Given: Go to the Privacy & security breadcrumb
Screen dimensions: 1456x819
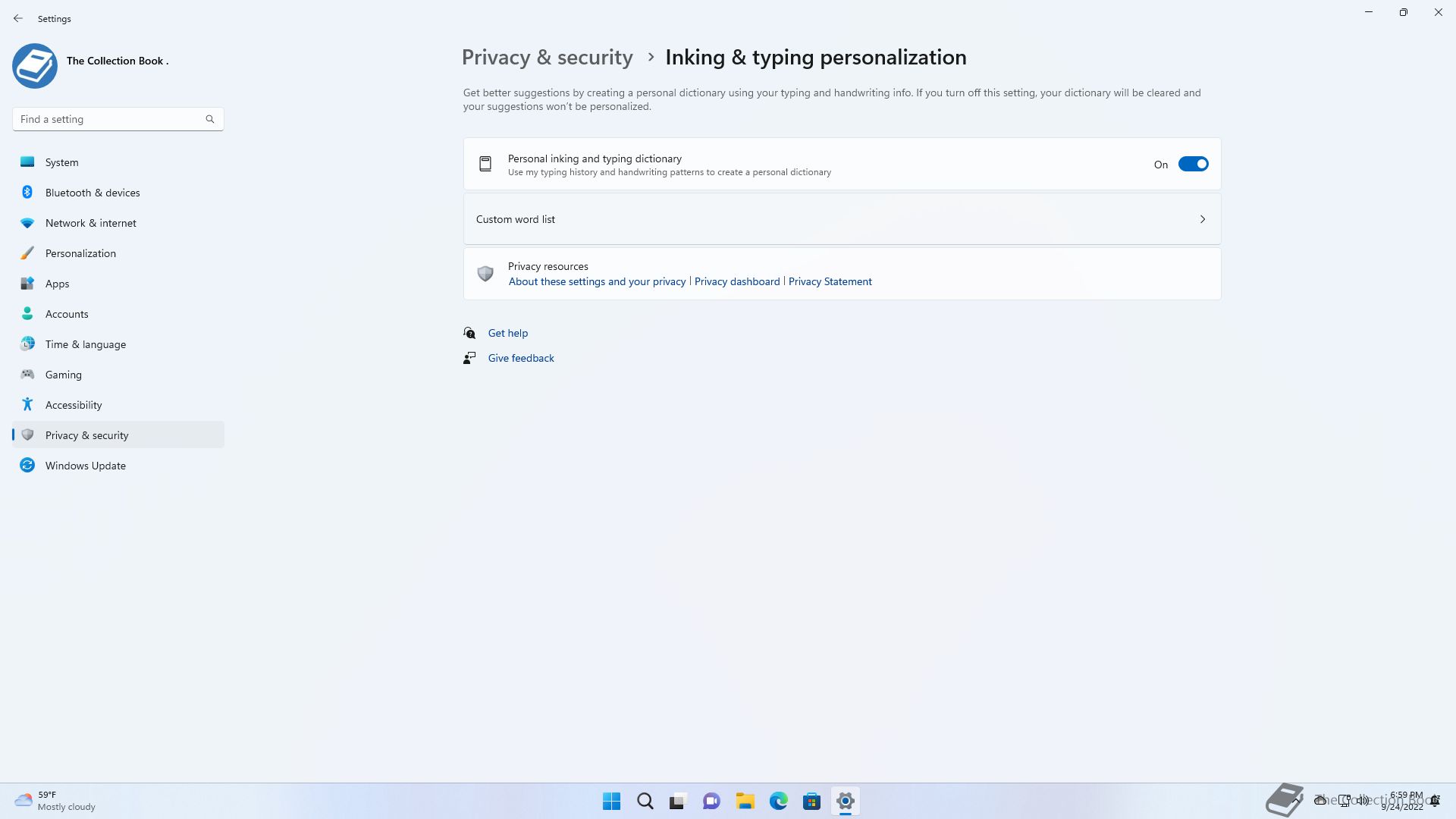Looking at the screenshot, I should coord(547,58).
